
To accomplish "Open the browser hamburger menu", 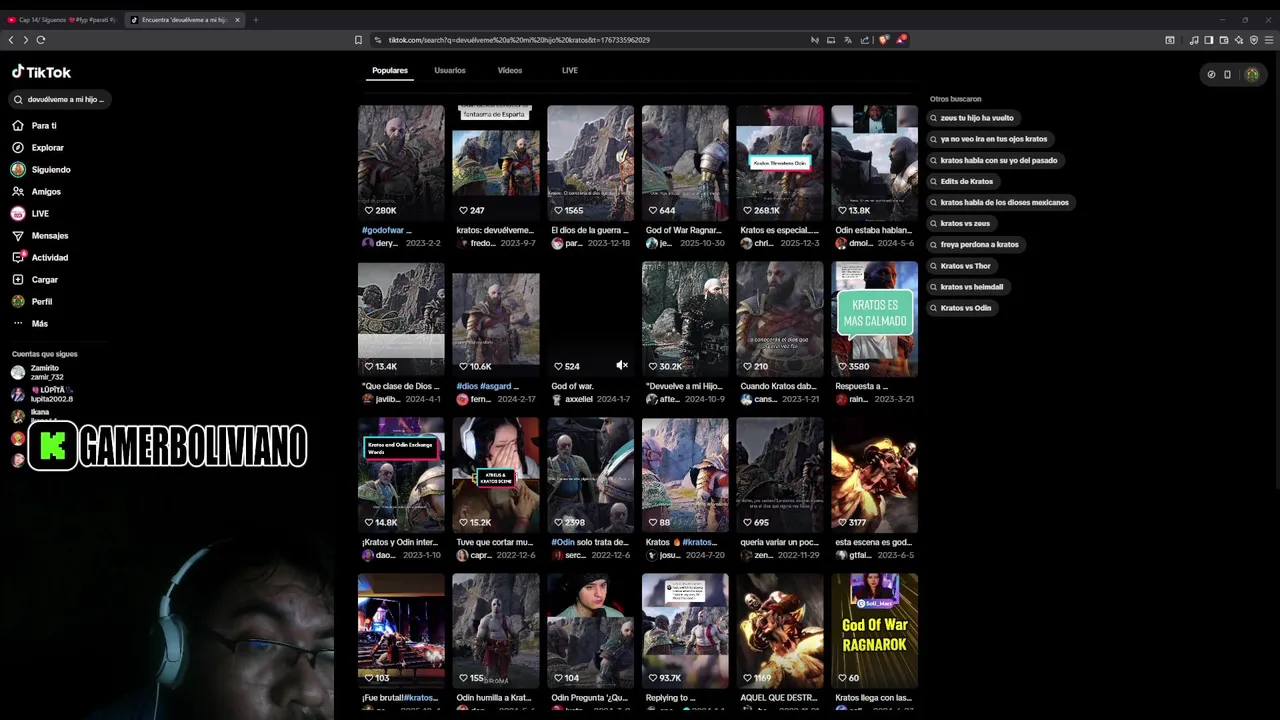I will [1270, 40].
